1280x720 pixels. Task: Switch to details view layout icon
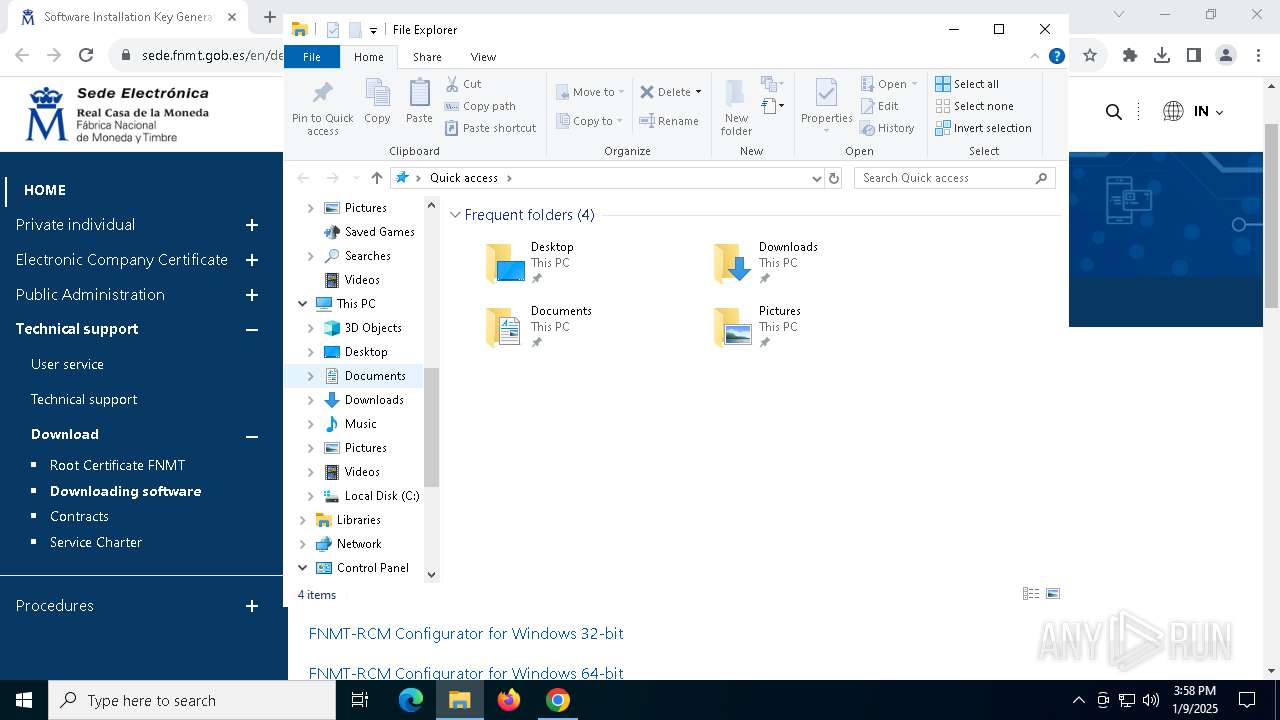pos(1031,594)
